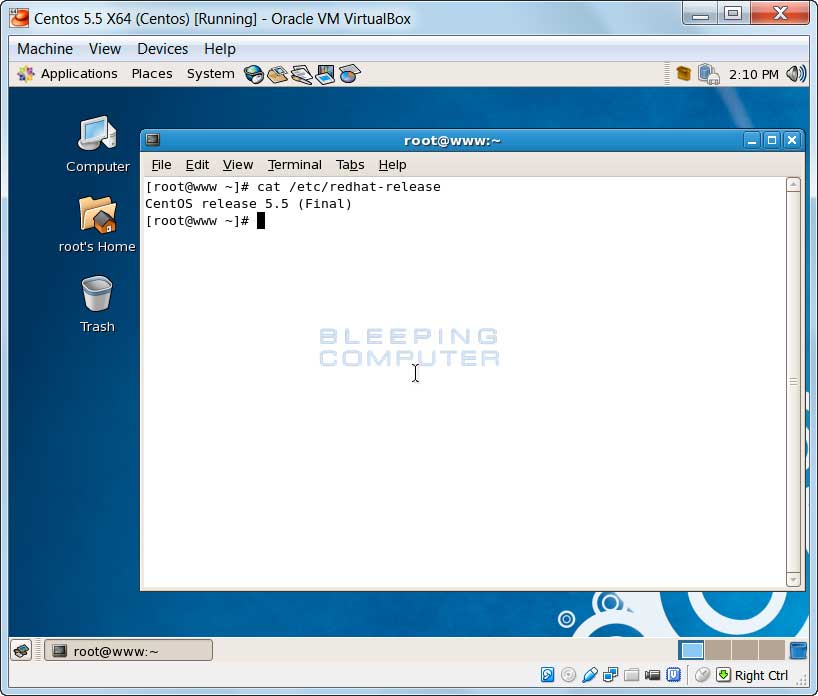Click the VirtualBox shared folders status icon

pyautogui.click(x=631, y=675)
